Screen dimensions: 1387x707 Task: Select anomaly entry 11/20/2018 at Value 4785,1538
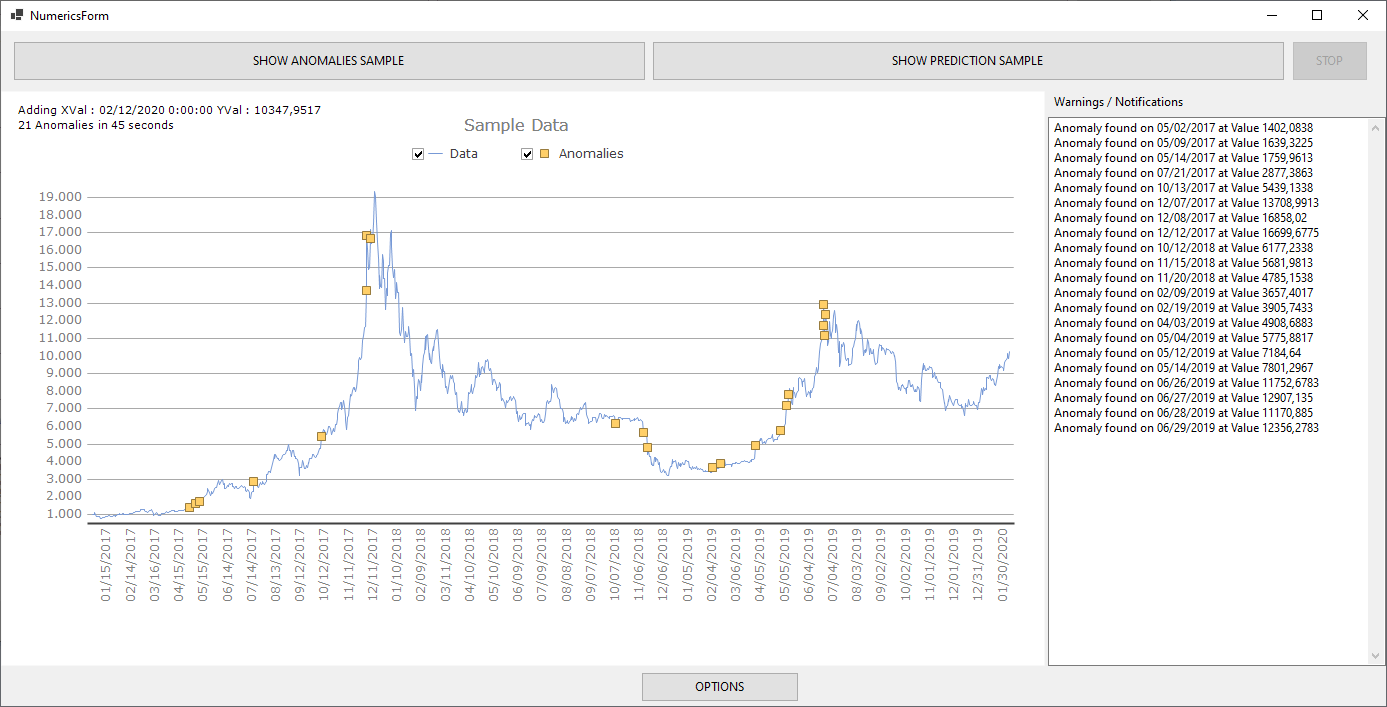pos(1183,278)
